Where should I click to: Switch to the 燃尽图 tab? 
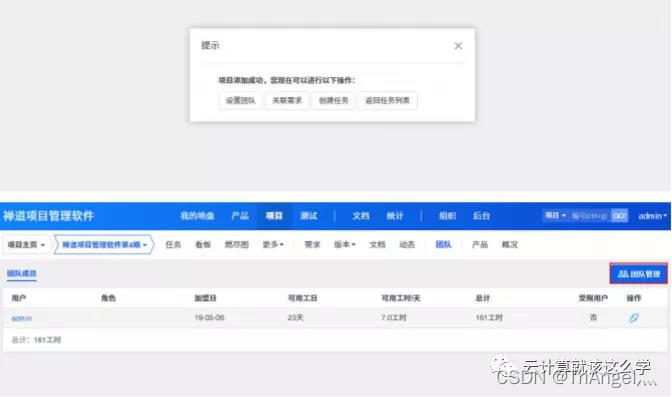237,244
